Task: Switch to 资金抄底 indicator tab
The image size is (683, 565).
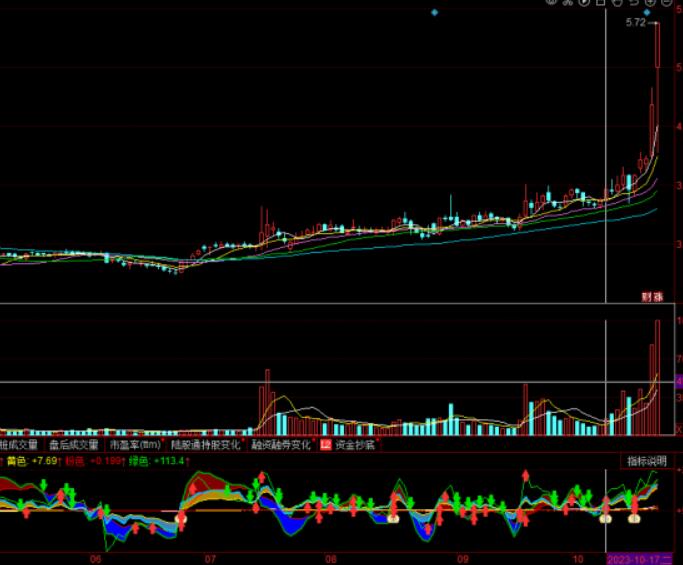Action: click(355, 444)
